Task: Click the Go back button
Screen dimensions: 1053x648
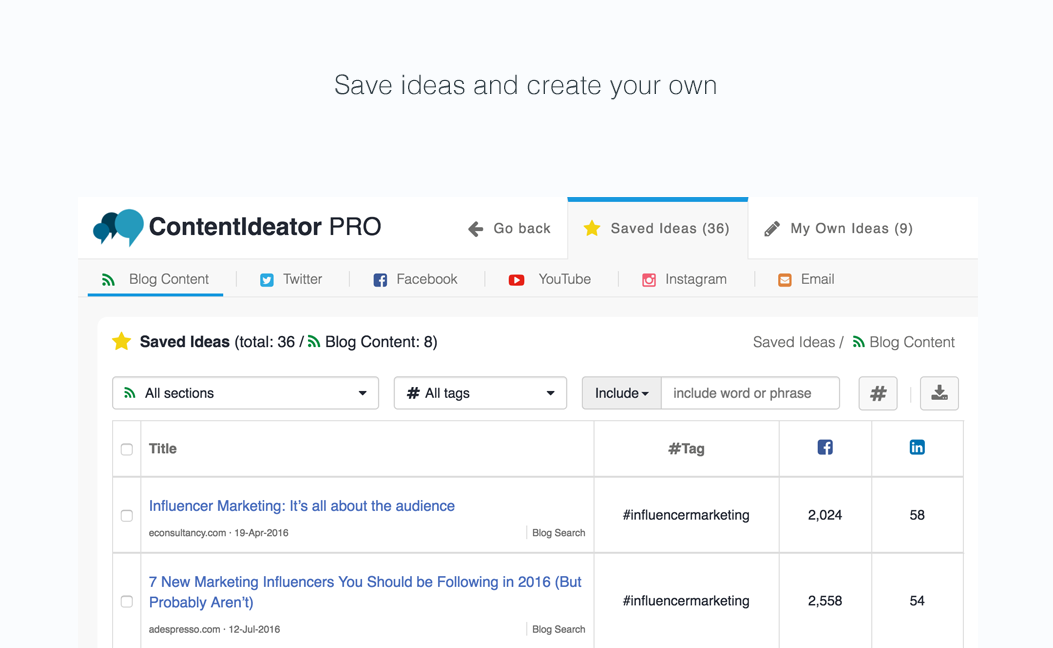Action: (508, 228)
